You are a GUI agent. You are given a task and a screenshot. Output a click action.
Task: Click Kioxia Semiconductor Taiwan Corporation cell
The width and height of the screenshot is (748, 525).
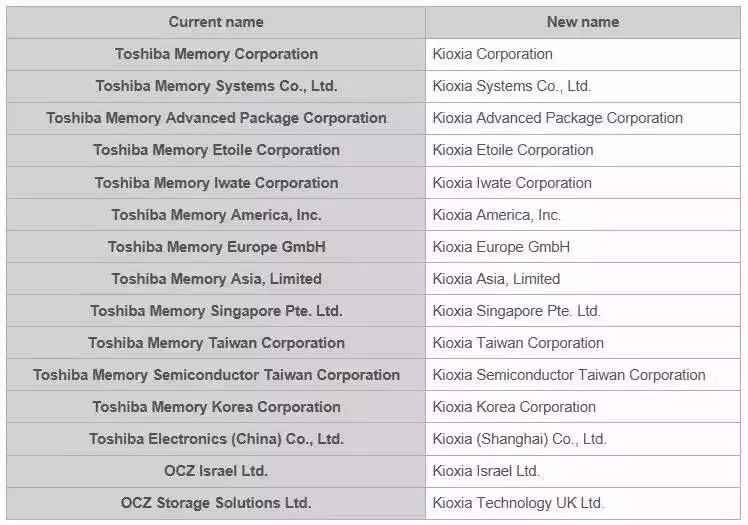pyautogui.click(x=569, y=375)
